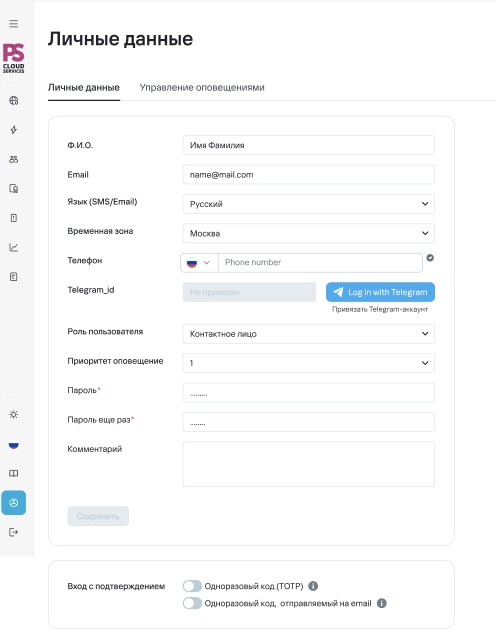Open the hamburger menu icon
The image size is (496, 642).
coord(14,24)
